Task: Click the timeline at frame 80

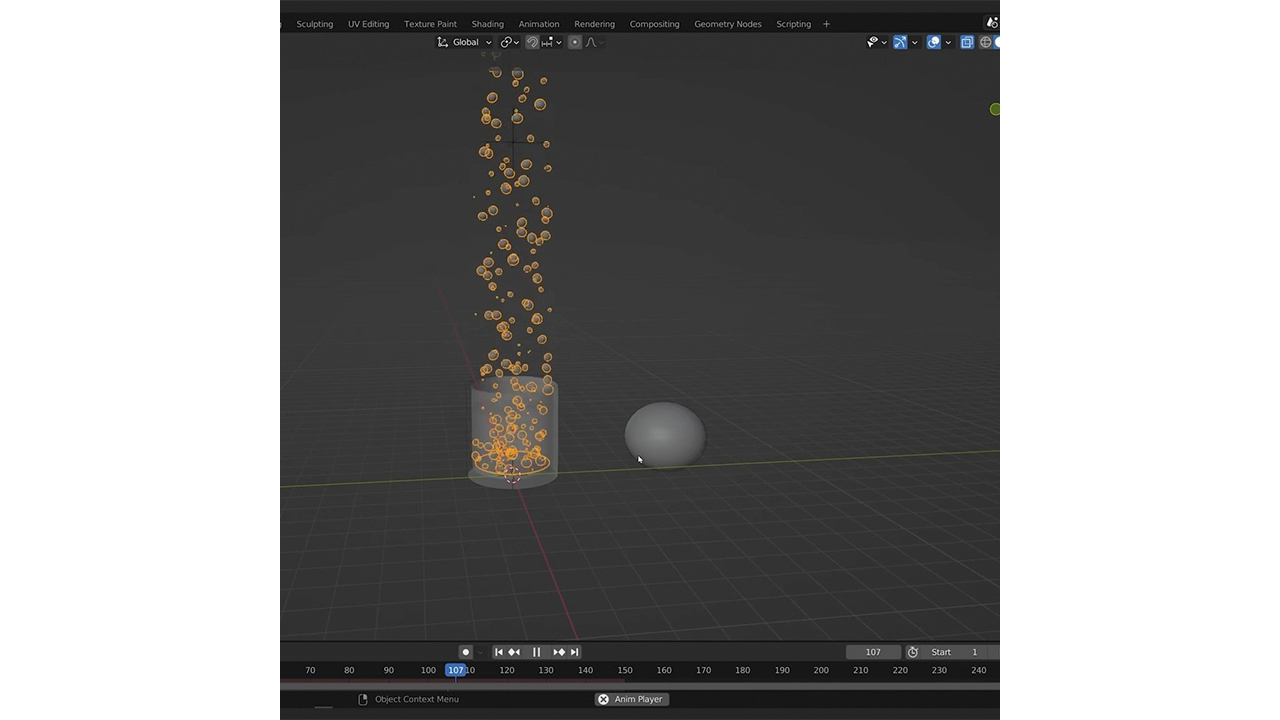Action: pos(349,670)
